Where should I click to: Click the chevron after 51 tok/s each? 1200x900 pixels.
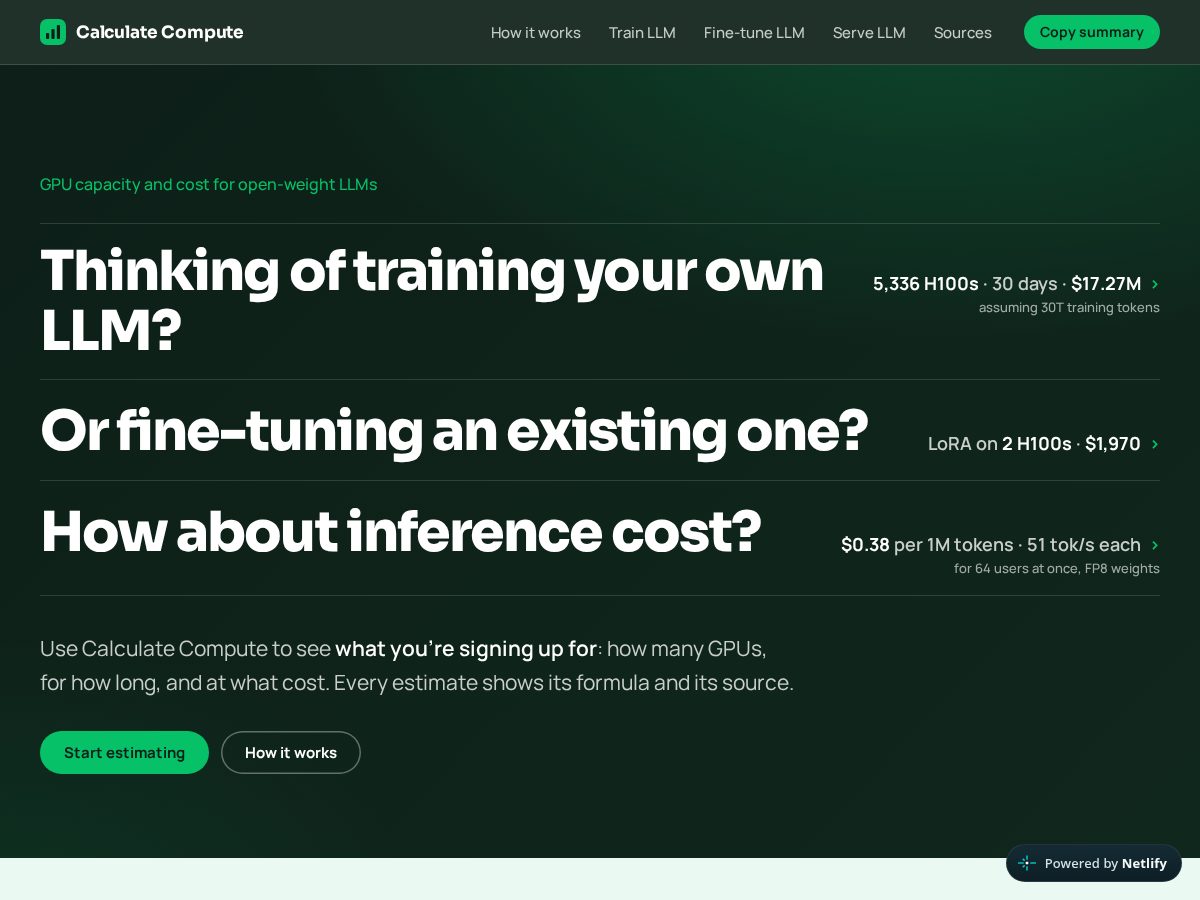tap(1155, 545)
